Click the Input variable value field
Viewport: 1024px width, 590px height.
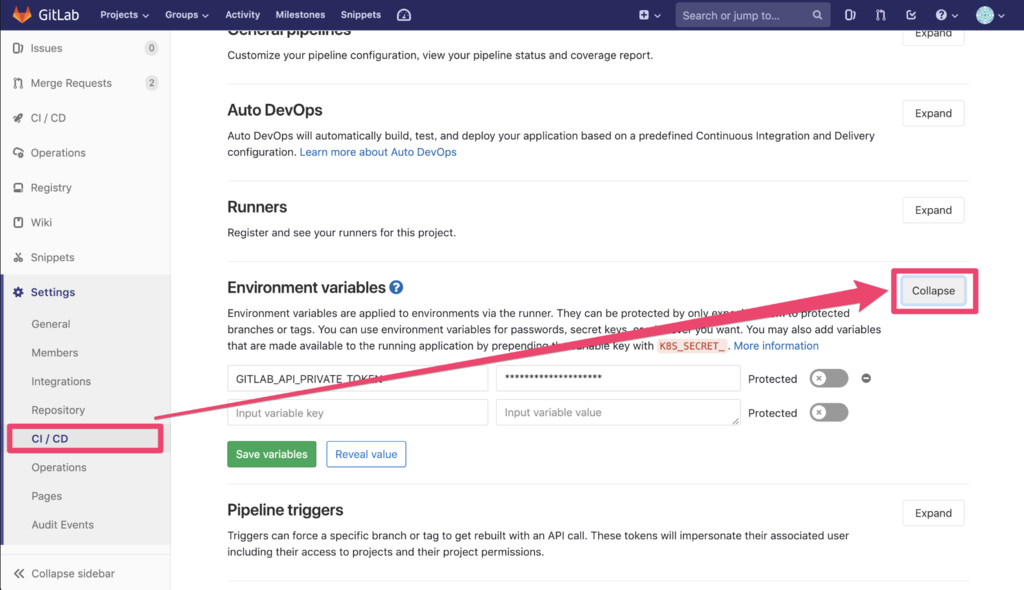tap(618, 412)
